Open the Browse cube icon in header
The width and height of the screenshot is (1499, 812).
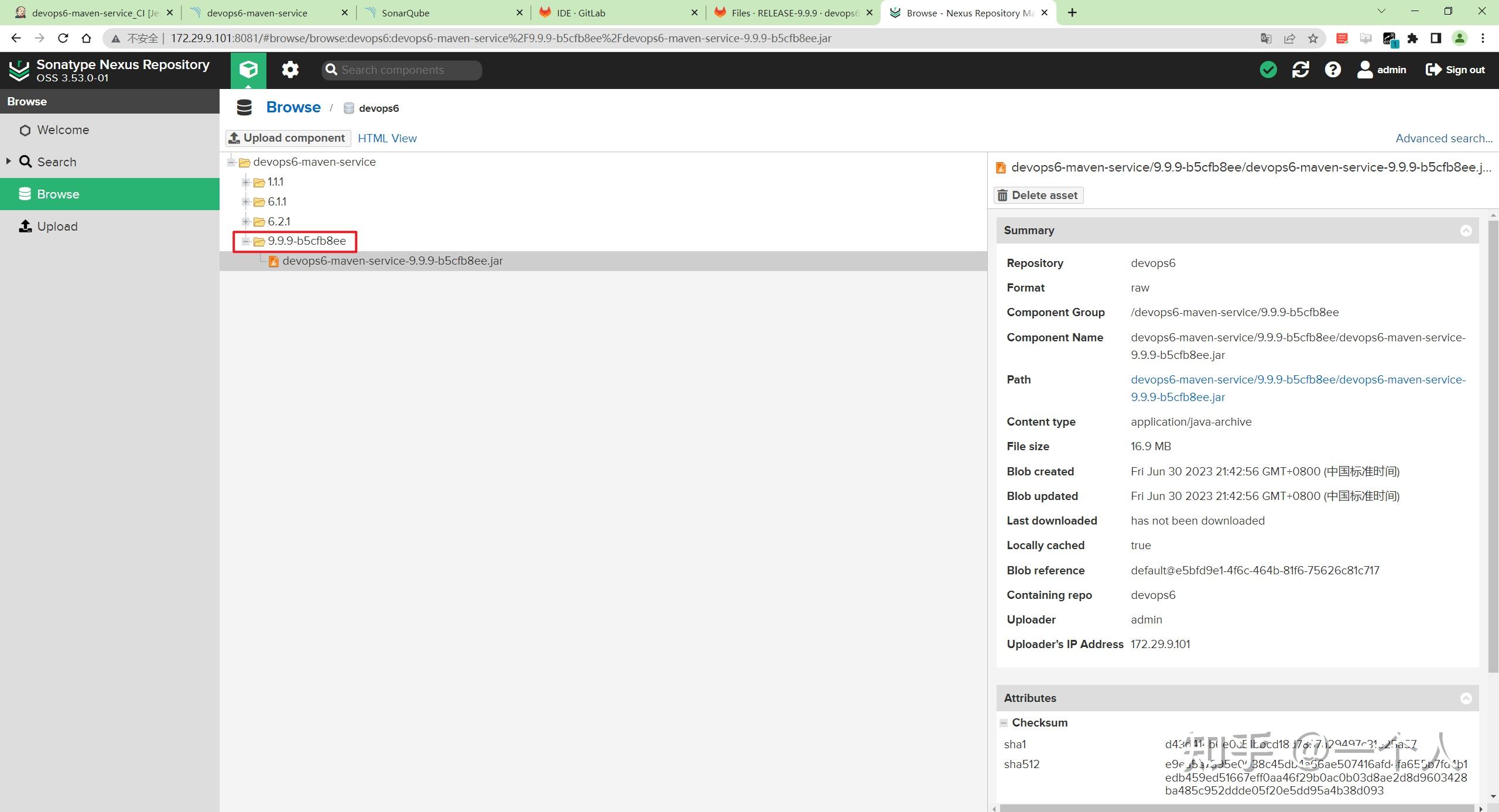click(248, 70)
